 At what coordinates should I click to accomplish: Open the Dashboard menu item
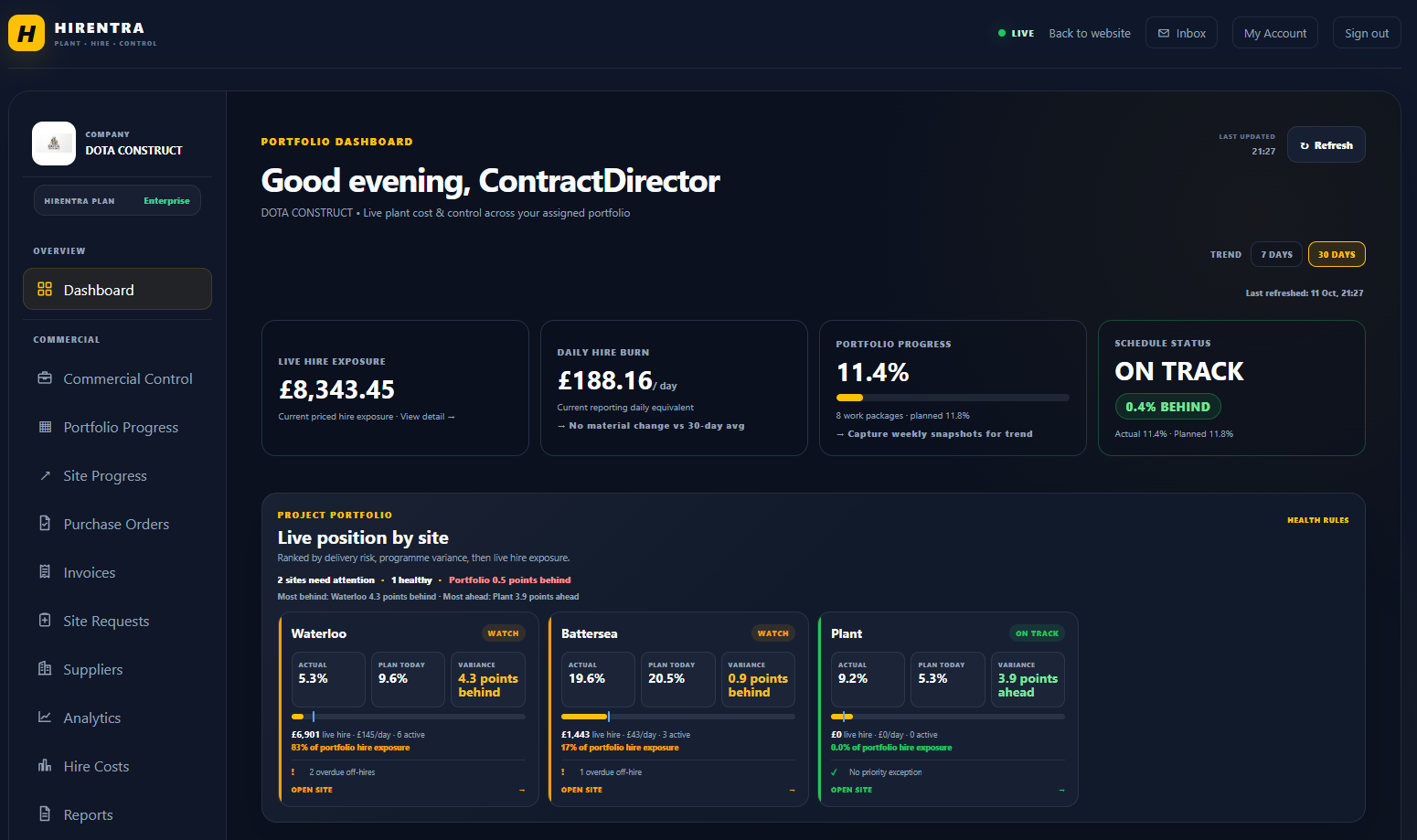point(117,290)
